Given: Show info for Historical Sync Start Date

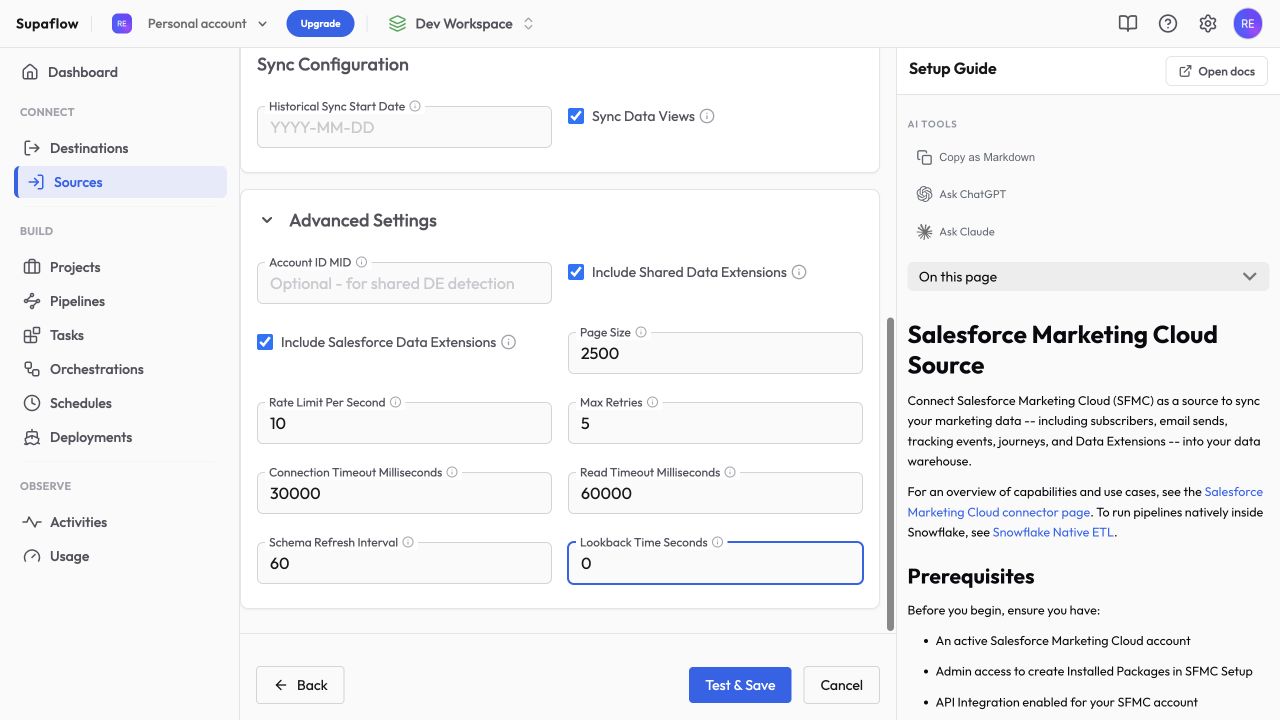Looking at the screenshot, I should 415,106.
